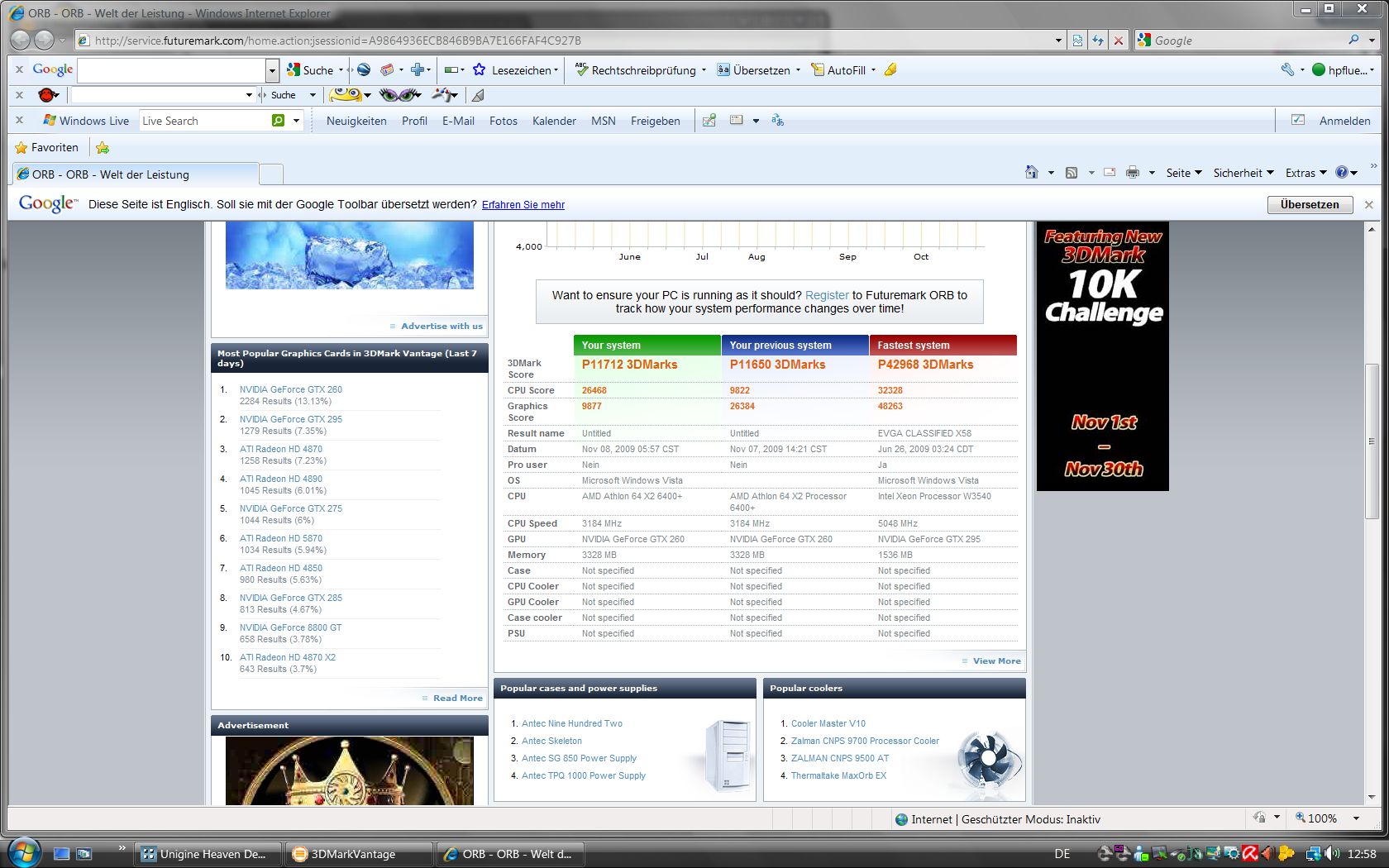Image resolution: width=1389 pixels, height=868 pixels.
Task: Click the RSS feeds icon
Action: coord(1072,172)
